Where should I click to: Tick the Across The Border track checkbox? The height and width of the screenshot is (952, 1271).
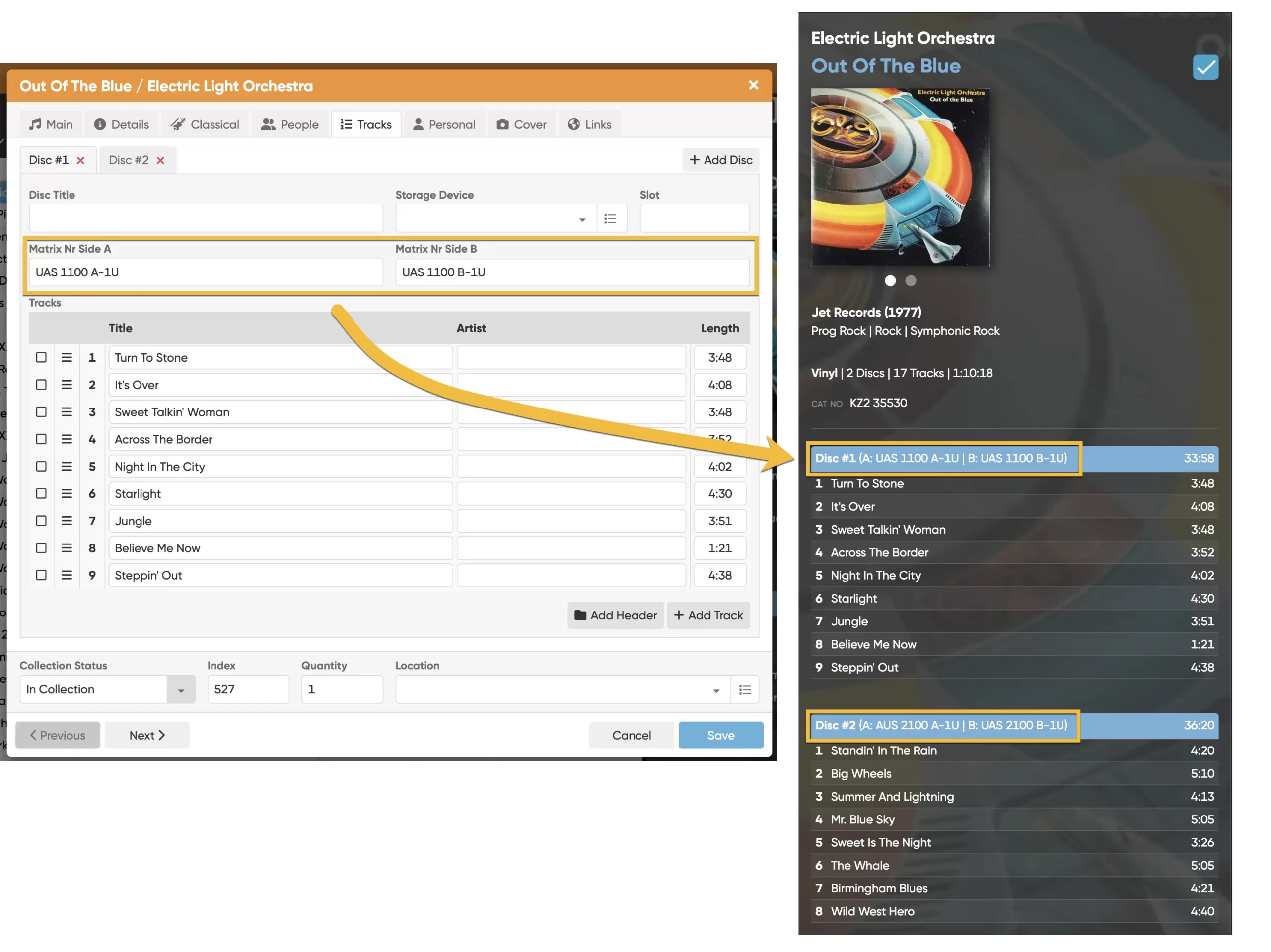(x=41, y=439)
